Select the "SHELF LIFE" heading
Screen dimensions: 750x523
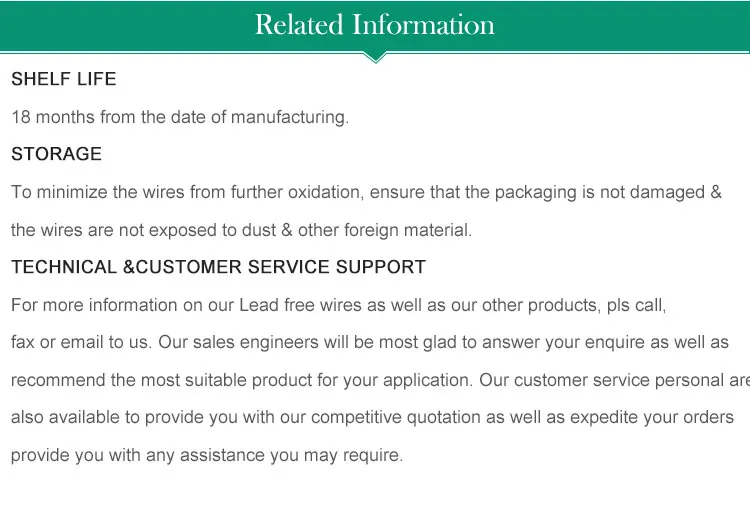64,79
